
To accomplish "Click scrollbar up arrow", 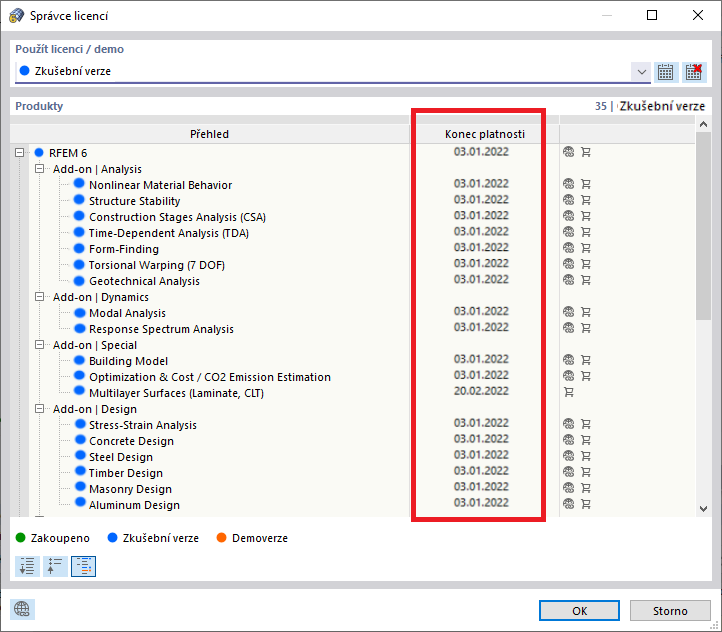I will (x=703, y=124).
